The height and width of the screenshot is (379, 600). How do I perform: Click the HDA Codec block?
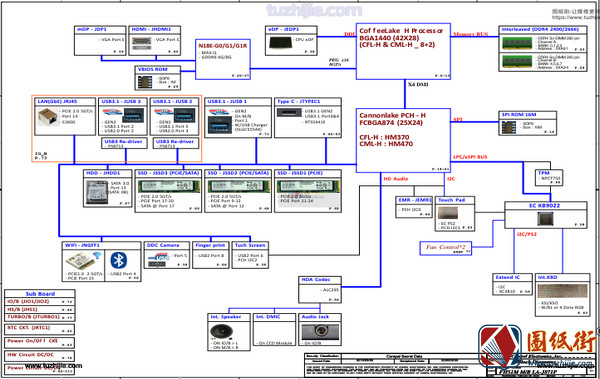[320, 290]
